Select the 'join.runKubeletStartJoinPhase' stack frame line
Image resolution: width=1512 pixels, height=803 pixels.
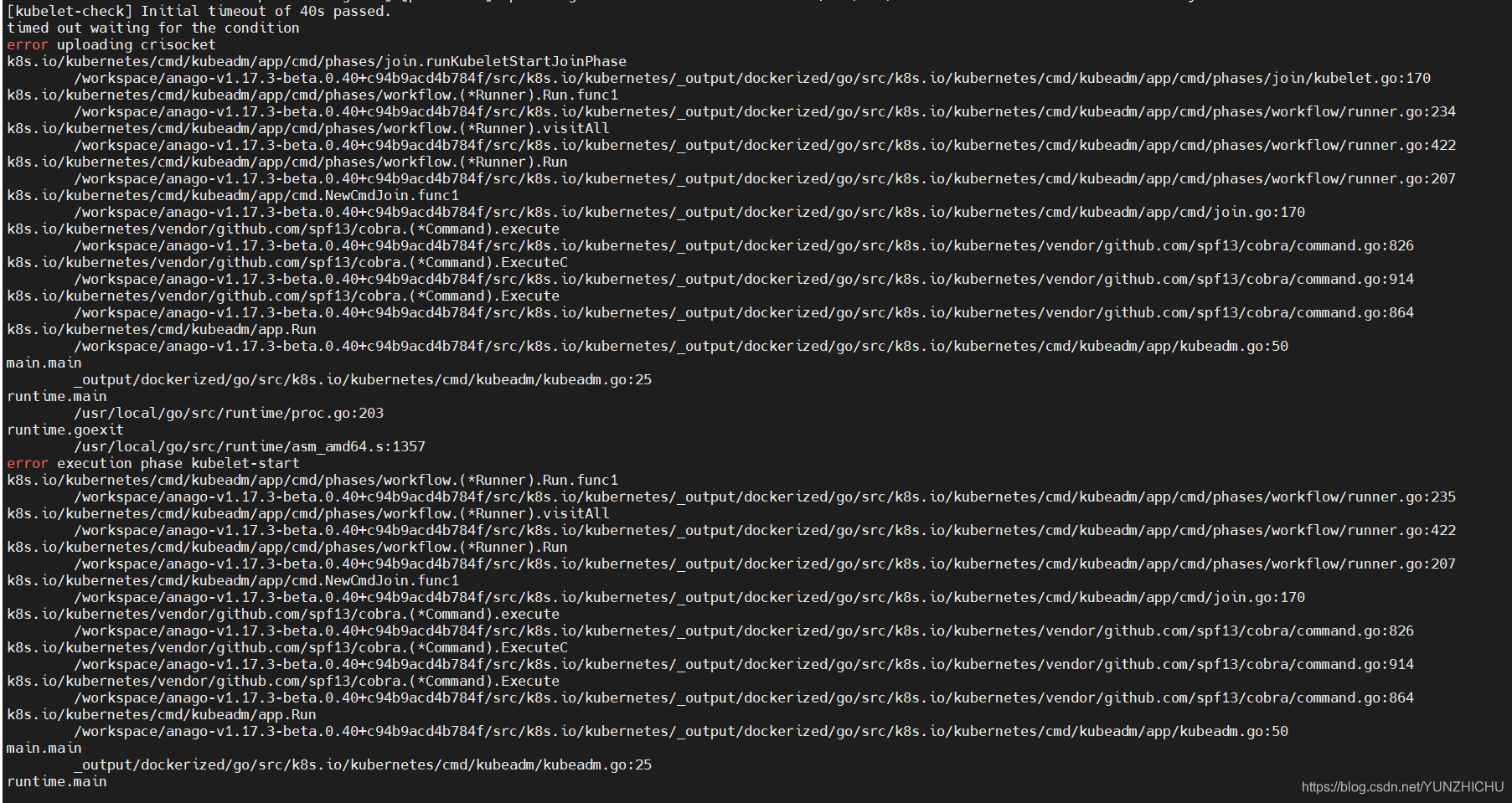(x=317, y=62)
